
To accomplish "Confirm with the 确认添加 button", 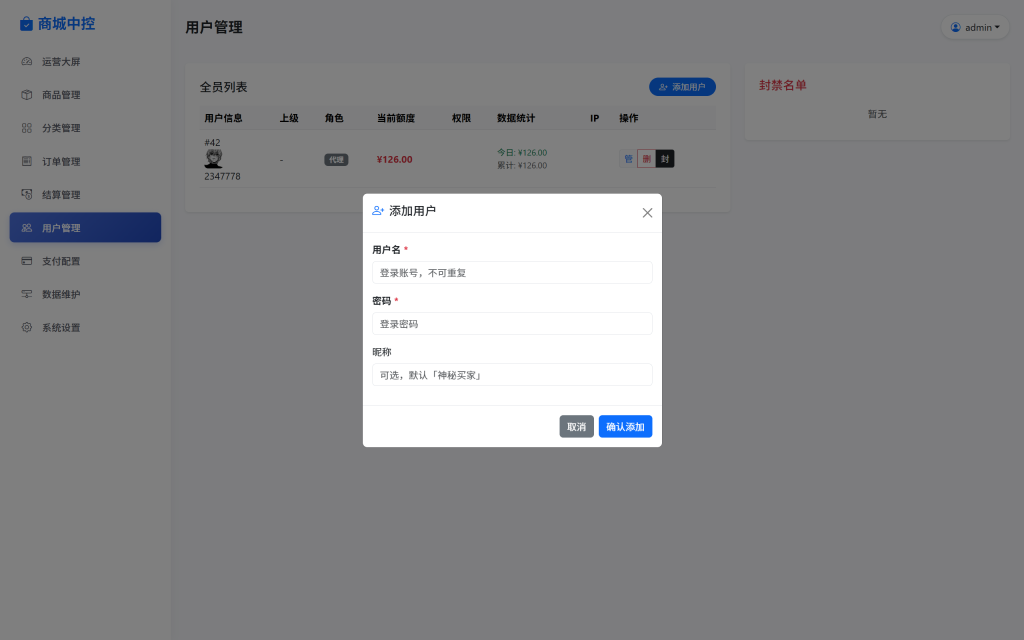I will tap(625, 426).
